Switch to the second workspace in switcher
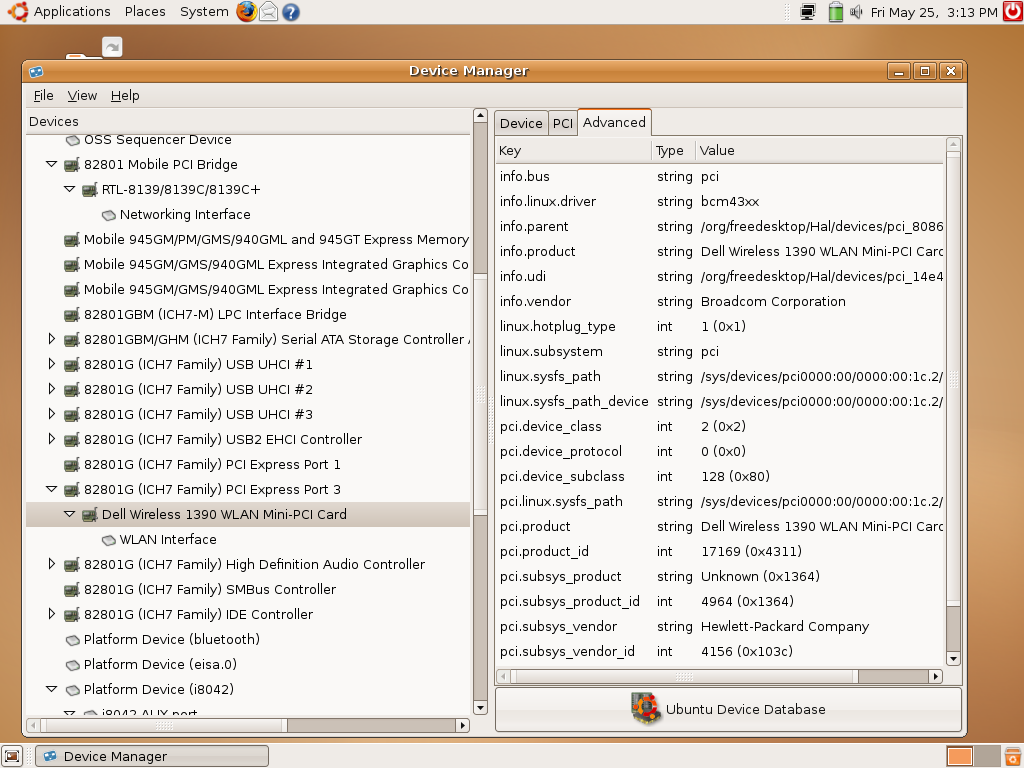The image size is (1024, 768). 987,756
